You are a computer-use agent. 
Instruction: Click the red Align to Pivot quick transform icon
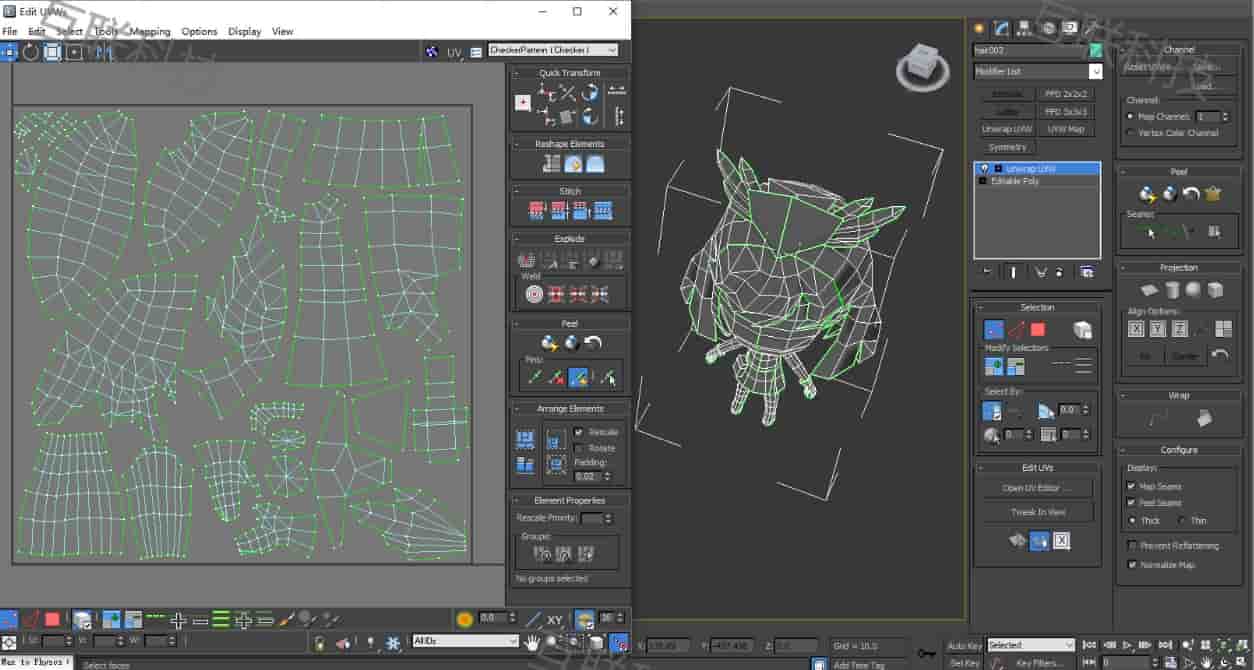tap(522, 102)
